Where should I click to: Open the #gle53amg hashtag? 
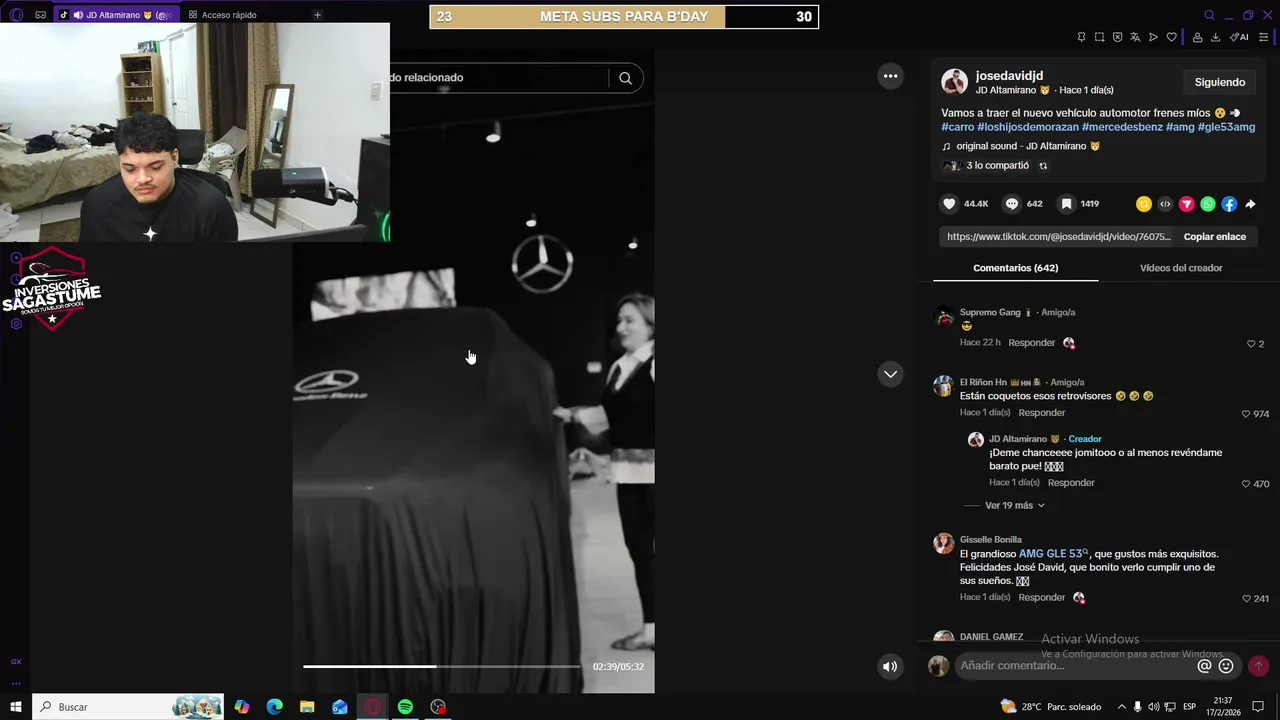coord(1226,127)
